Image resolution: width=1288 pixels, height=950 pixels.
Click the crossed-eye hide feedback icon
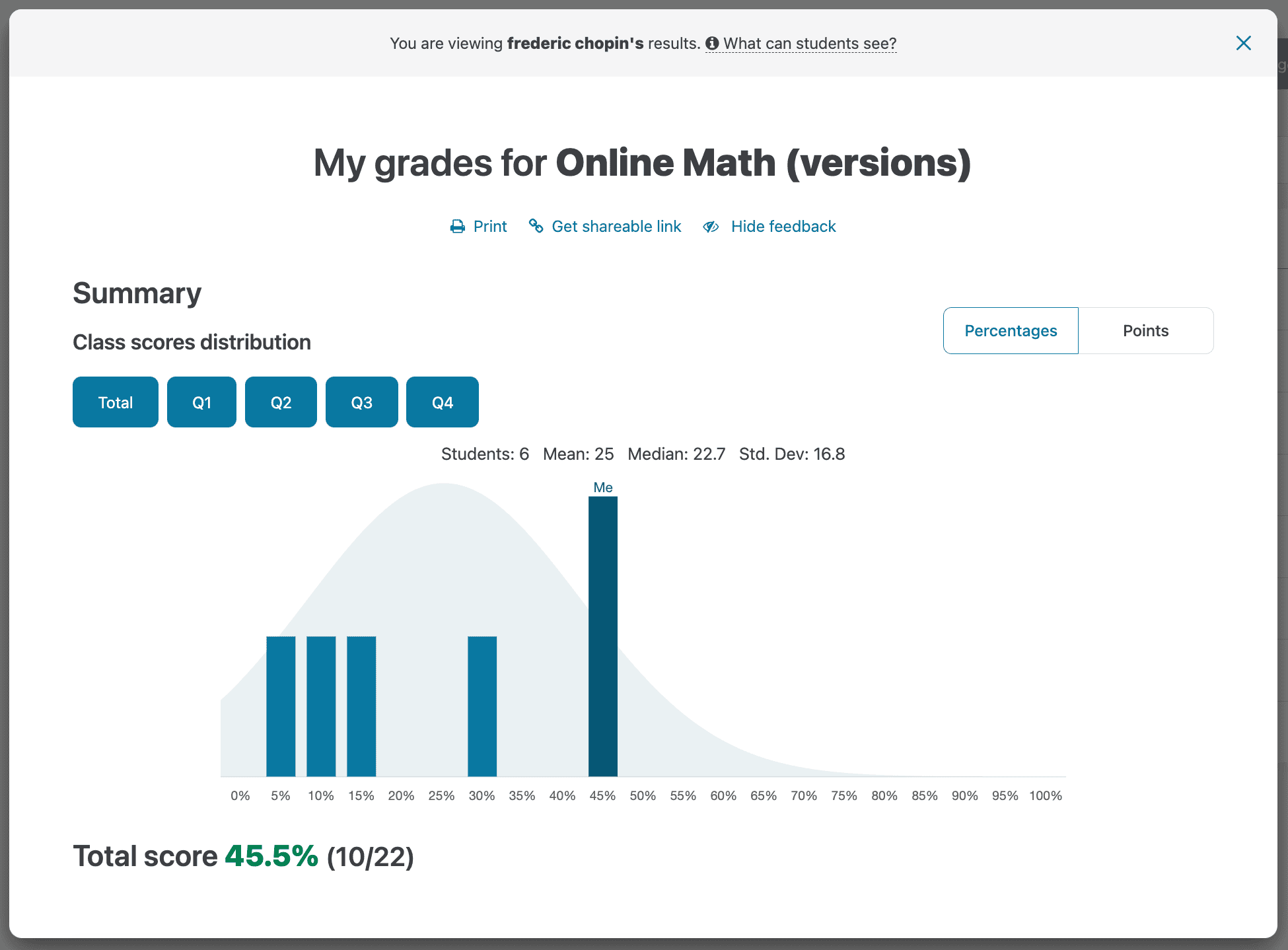click(711, 227)
